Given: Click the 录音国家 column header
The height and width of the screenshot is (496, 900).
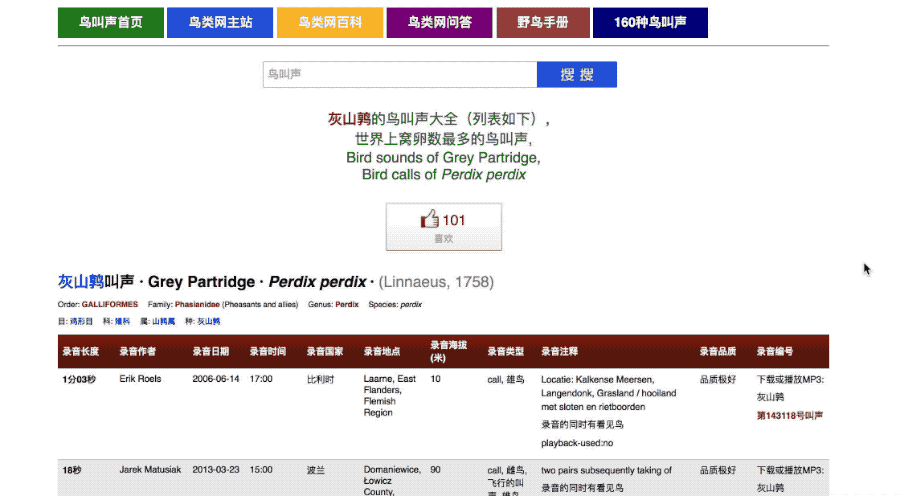Looking at the screenshot, I should coord(325,351).
